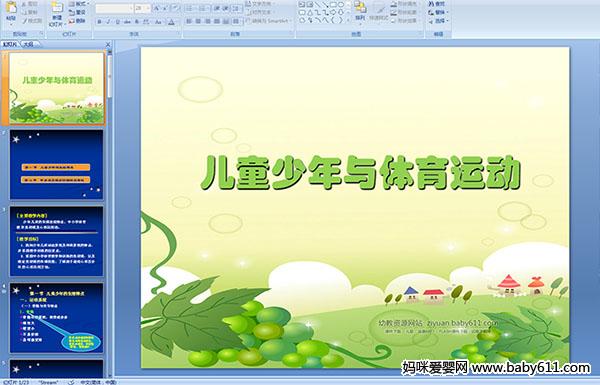Close the slide thumbnail pane
600x385 pixels.
tap(108, 44)
